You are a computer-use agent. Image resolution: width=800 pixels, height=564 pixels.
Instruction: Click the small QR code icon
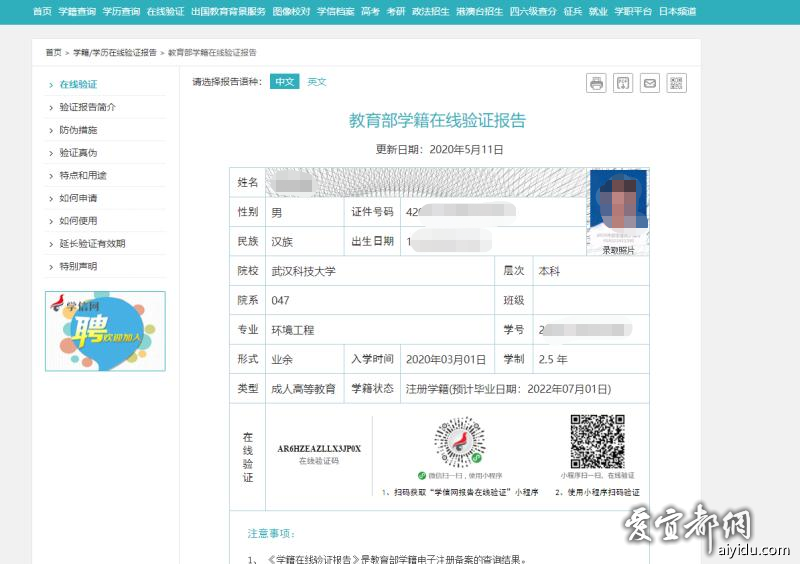click(x=677, y=83)
